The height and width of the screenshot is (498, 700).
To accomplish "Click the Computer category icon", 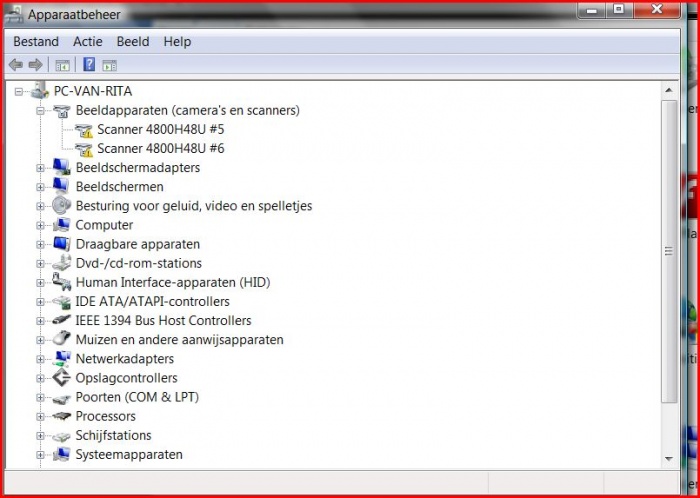I will tap(61, 224).
